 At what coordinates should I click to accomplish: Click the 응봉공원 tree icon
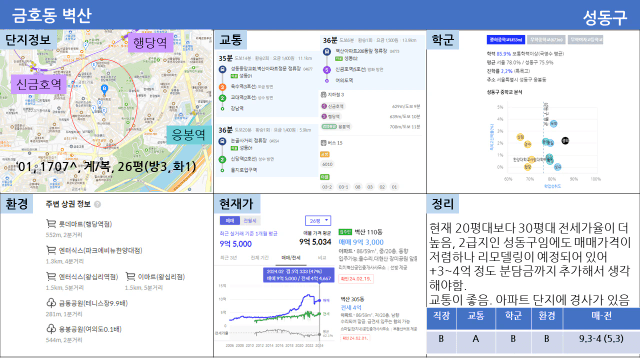click(51, 329)
